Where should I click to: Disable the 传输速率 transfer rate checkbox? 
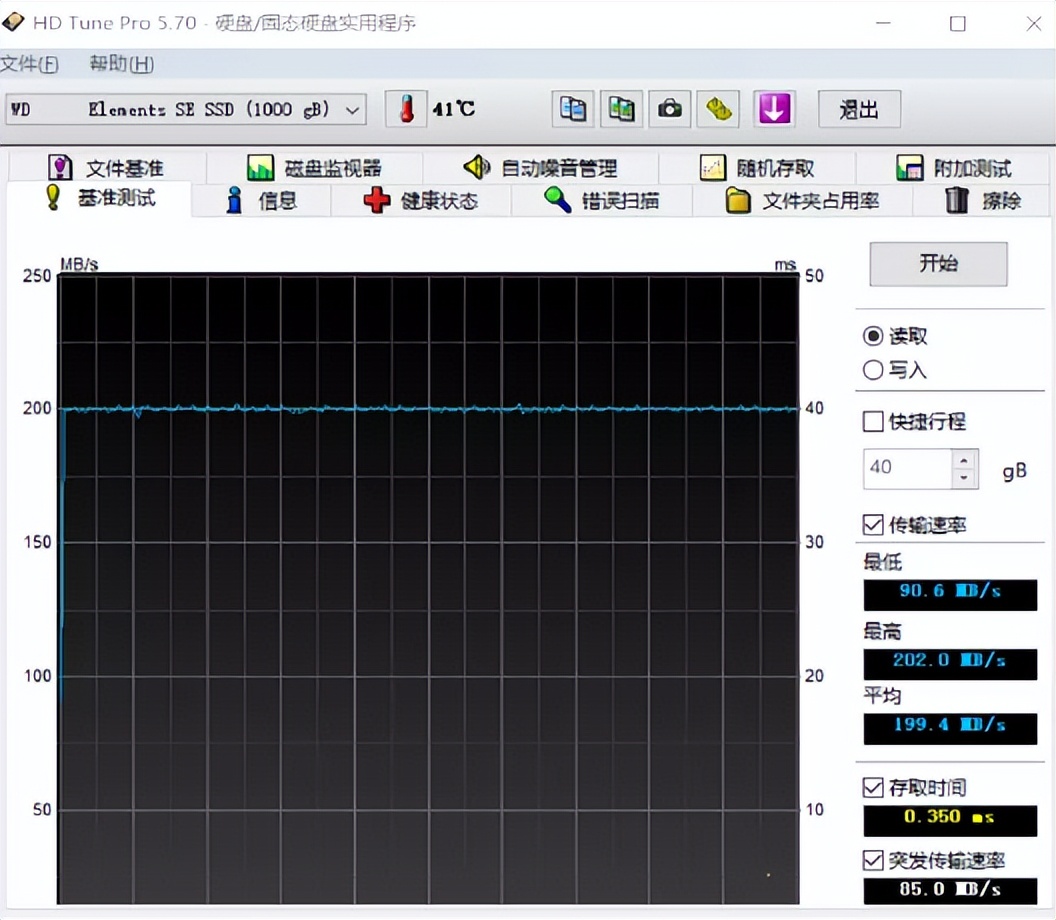(872, 524)
